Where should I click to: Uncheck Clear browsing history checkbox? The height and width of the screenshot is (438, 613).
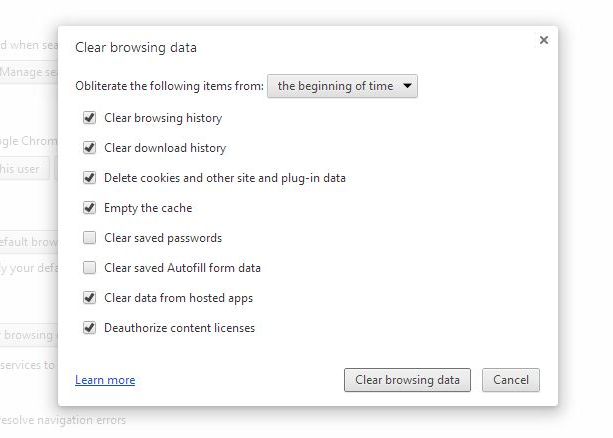[x=90, y=118]
